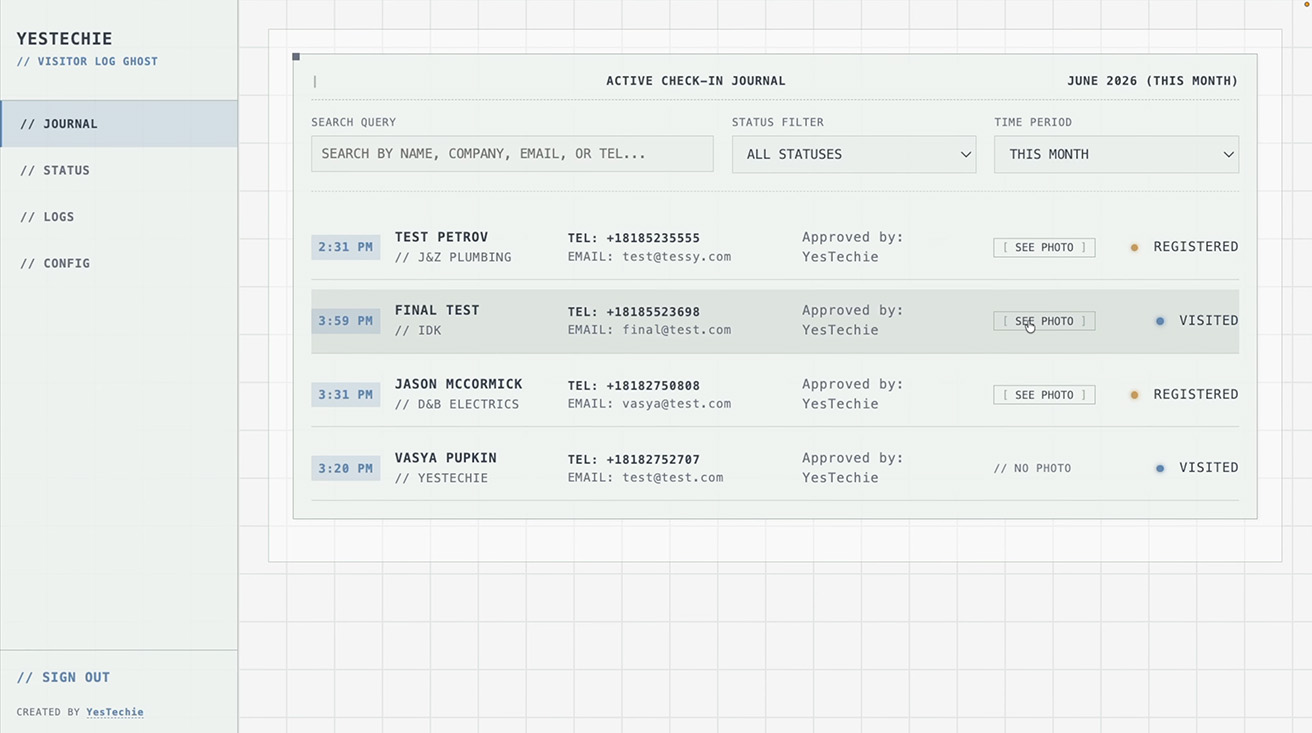Click the name TEST PETROV
The height and width of the screenshot is (733, 1312).
click(441, 237)
